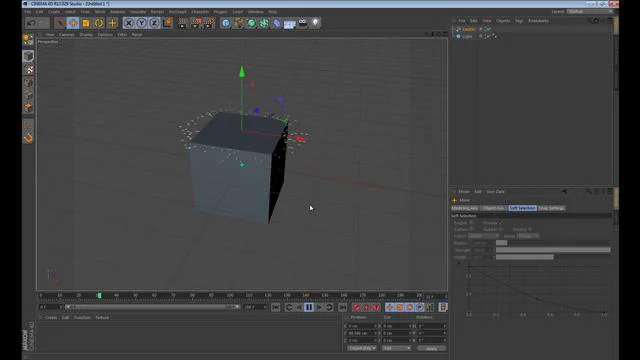The height and width of the screenshot is (360, 640).
Task: Open the Object (Rel) coordinate dropdown
Action: pyautogui.click(x=362, y=348)
